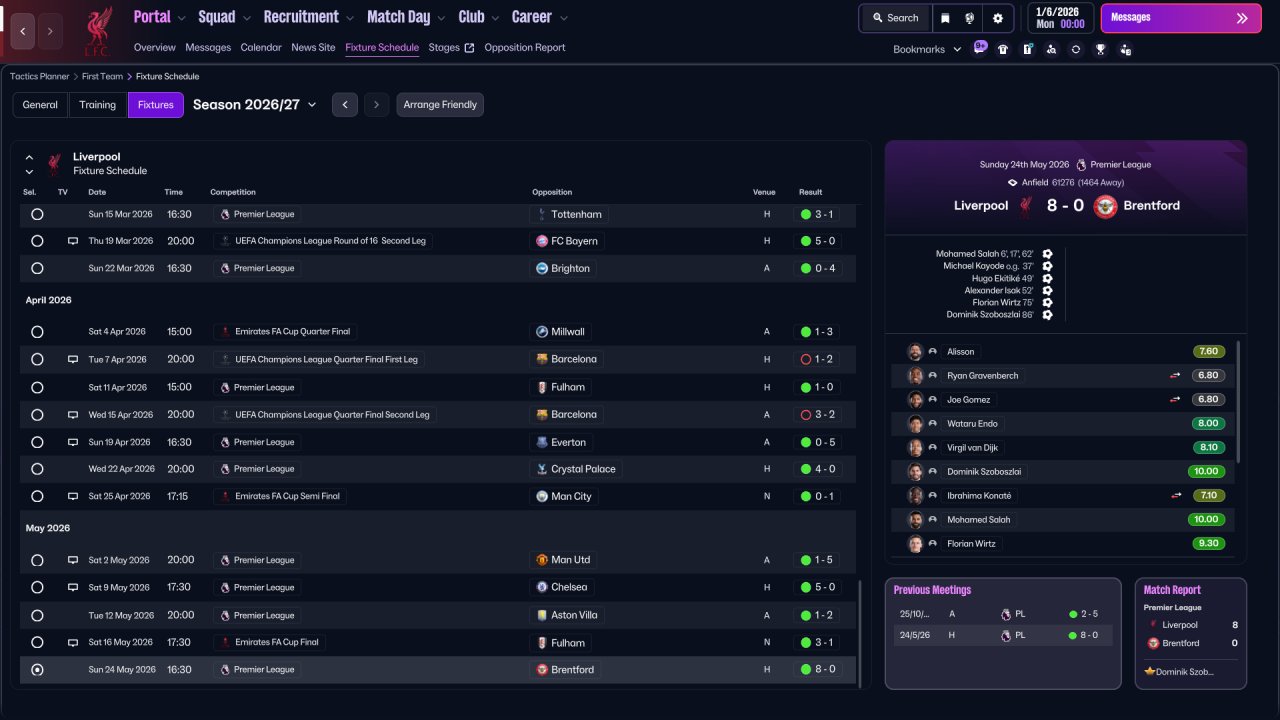Viewport: 1280px width, 720px height.
Task: Open the Overview sub-tab
Action: point(154,48)
